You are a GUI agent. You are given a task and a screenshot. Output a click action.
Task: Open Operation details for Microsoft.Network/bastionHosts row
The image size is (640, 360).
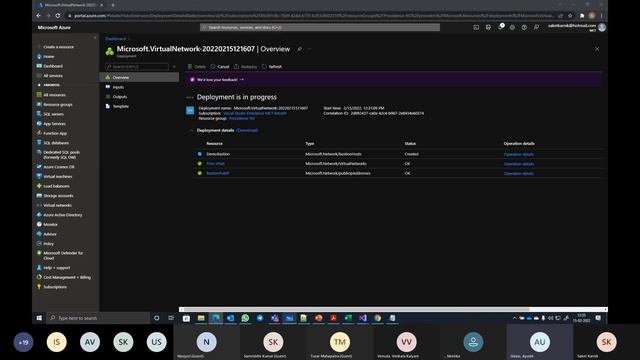click(519, 154)
